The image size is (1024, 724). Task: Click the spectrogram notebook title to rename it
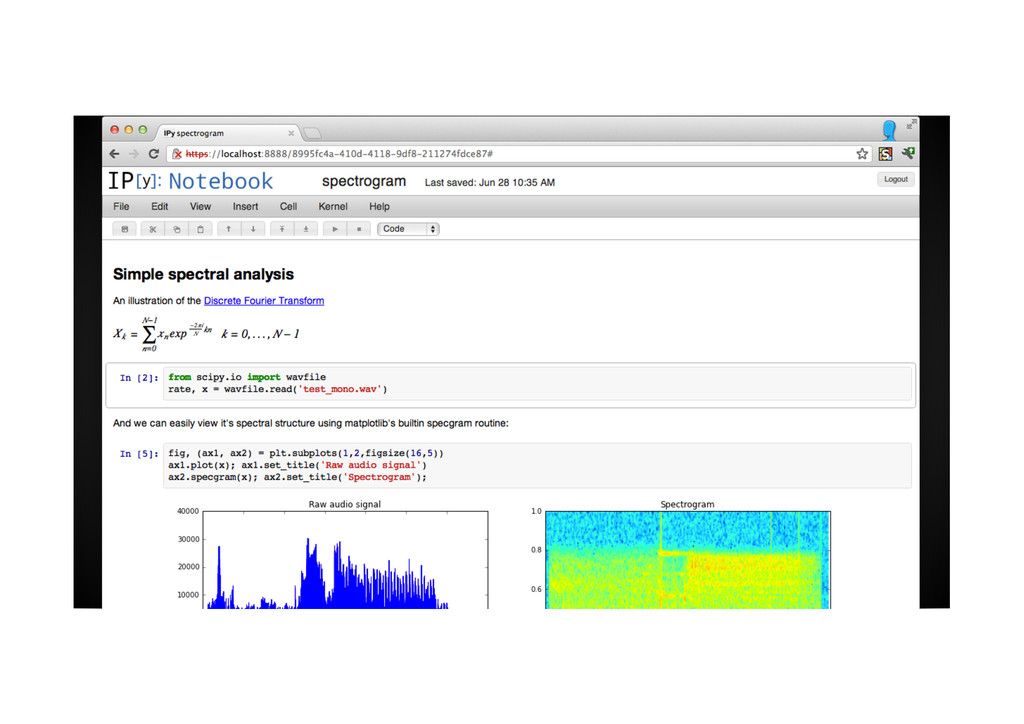[364, 181]
